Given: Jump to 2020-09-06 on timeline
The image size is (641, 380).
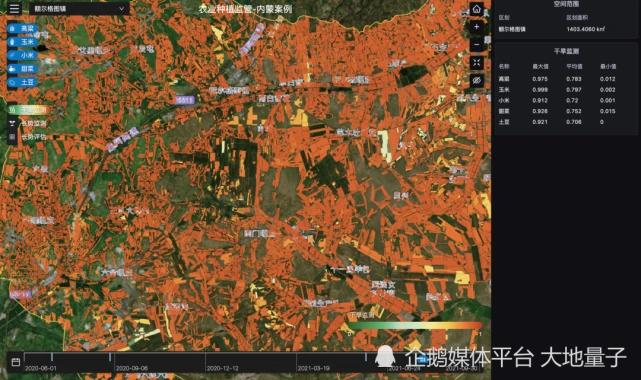Looking at the screenshot, I should click(132, 368).
